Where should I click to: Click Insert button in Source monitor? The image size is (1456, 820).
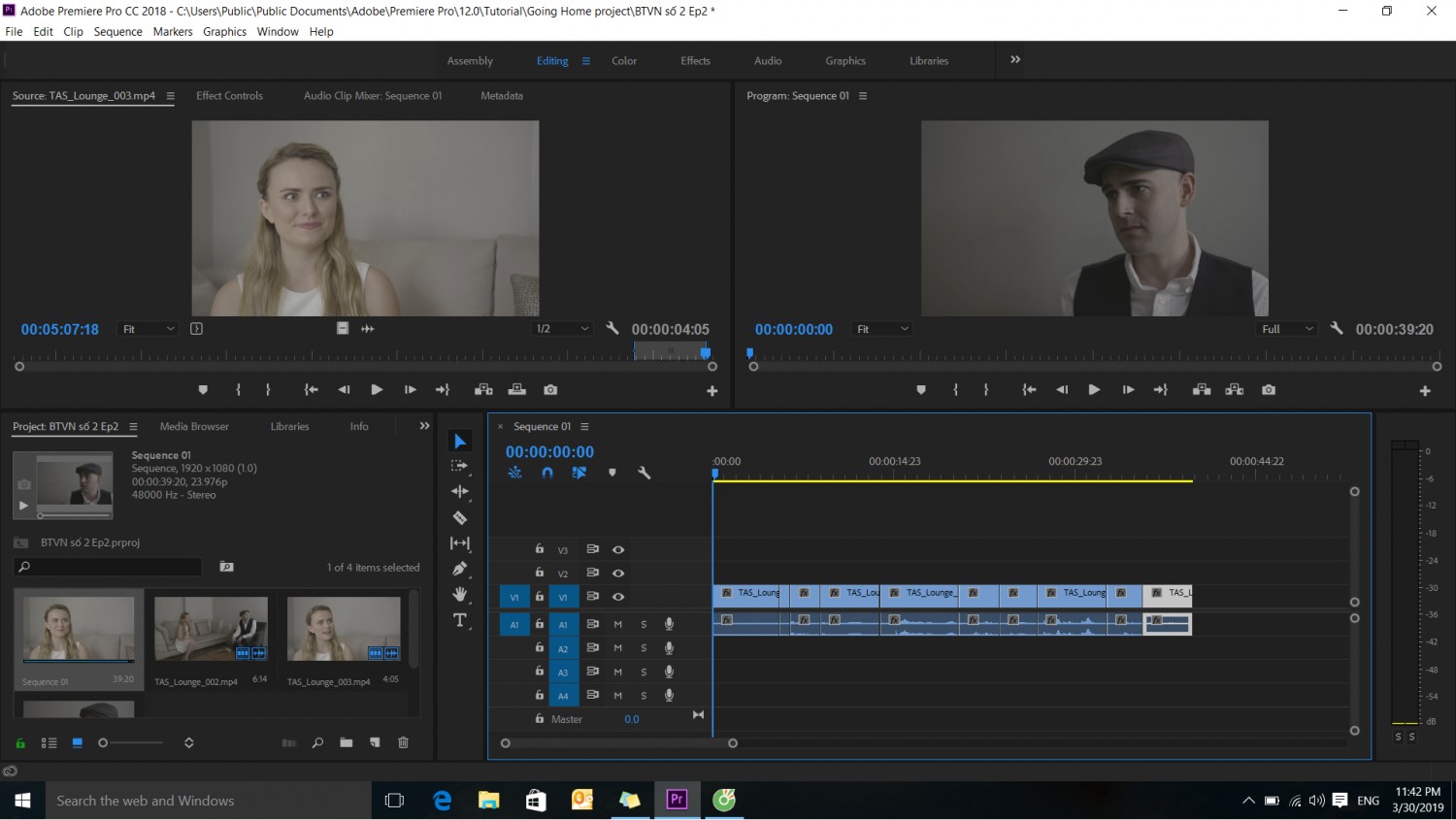(x=483, y=389)
